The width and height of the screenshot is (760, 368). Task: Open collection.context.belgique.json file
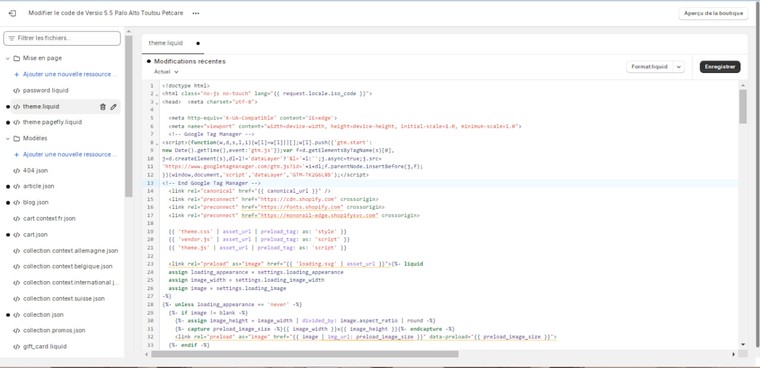click(x=68, y=267)
